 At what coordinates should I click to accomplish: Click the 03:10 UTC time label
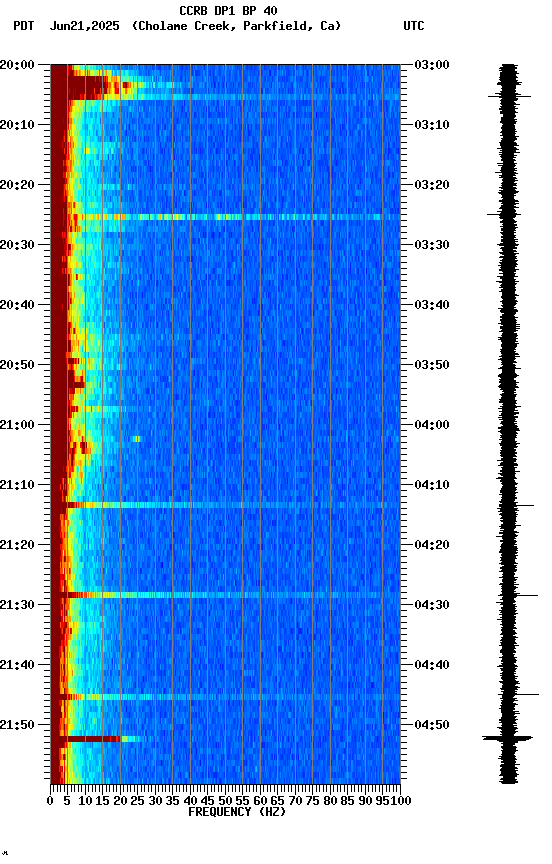(432, 125)
